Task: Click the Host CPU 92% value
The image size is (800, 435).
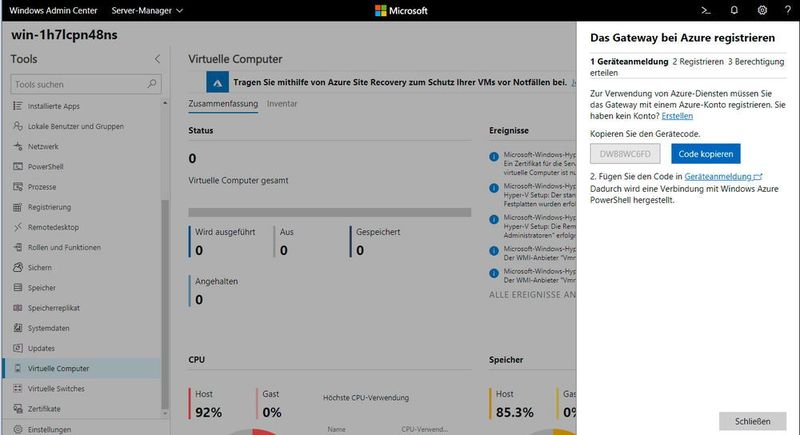Action: point(208,412)
